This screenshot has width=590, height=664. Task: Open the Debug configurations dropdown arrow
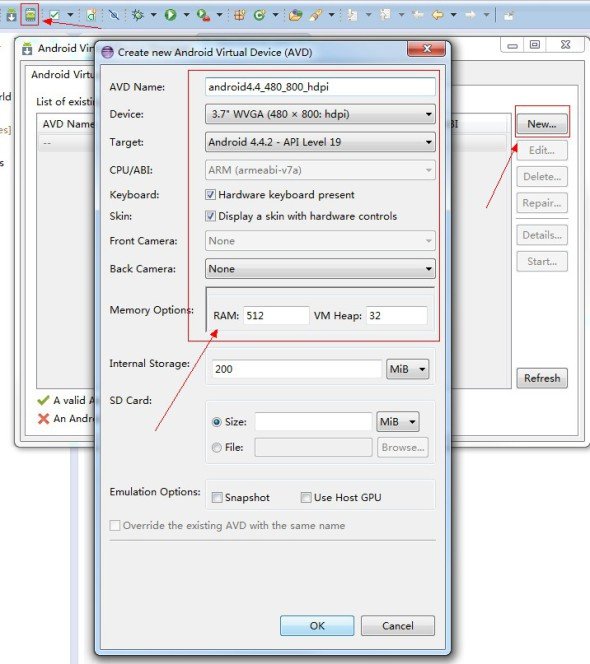tap(153, 15)
